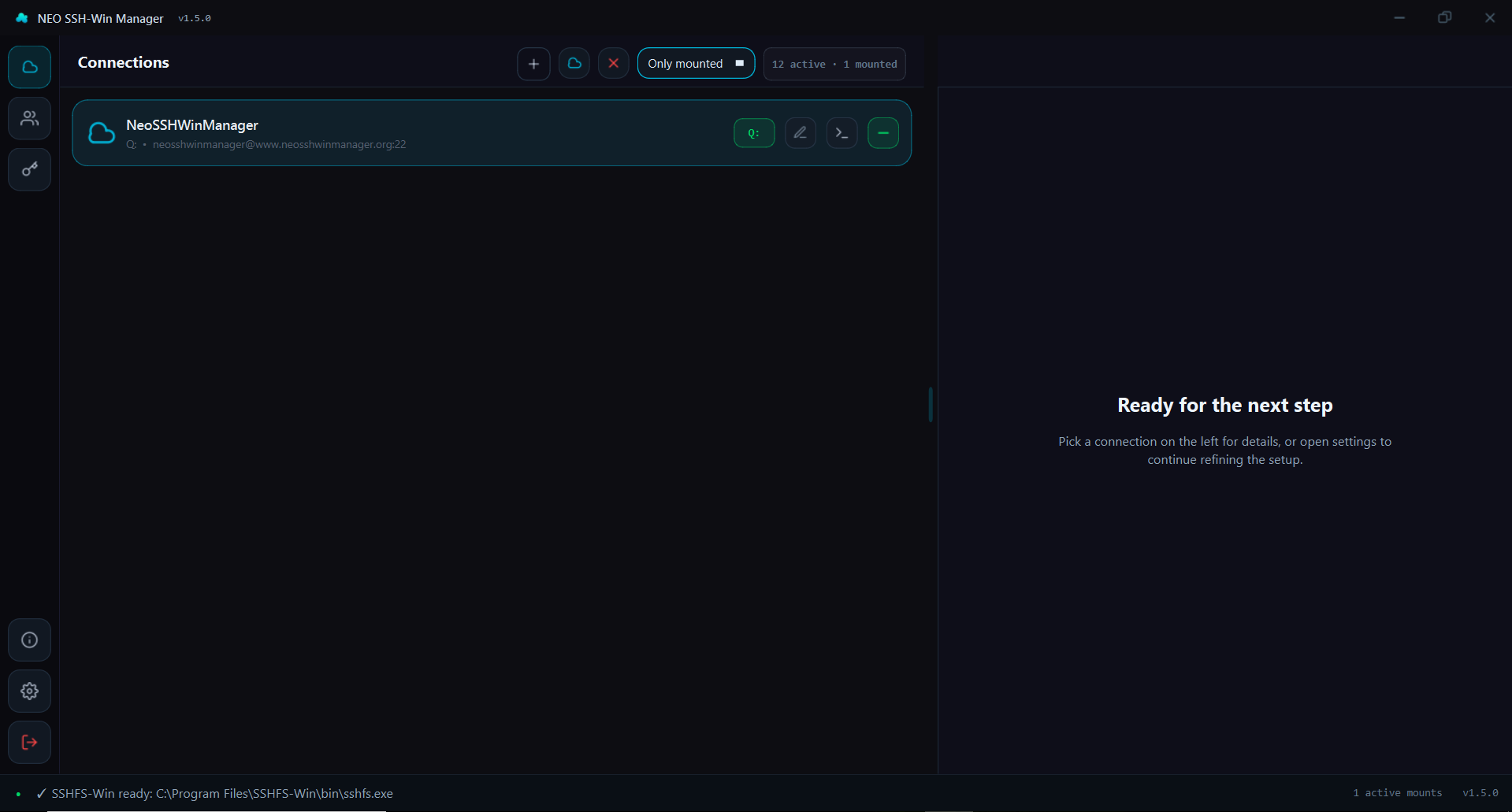Click the v1.5.0 label in status bar
This screenshot has height=812, width=1512.
1480,793
